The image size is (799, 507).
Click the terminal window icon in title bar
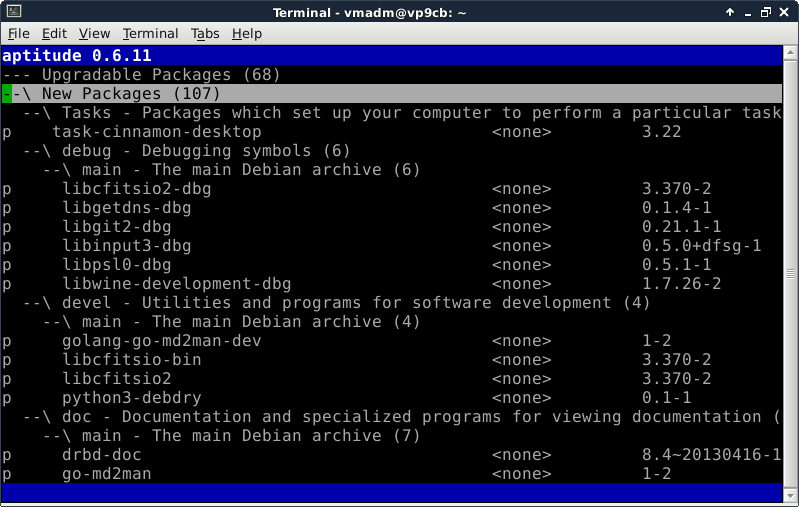[x=12, y=11]
